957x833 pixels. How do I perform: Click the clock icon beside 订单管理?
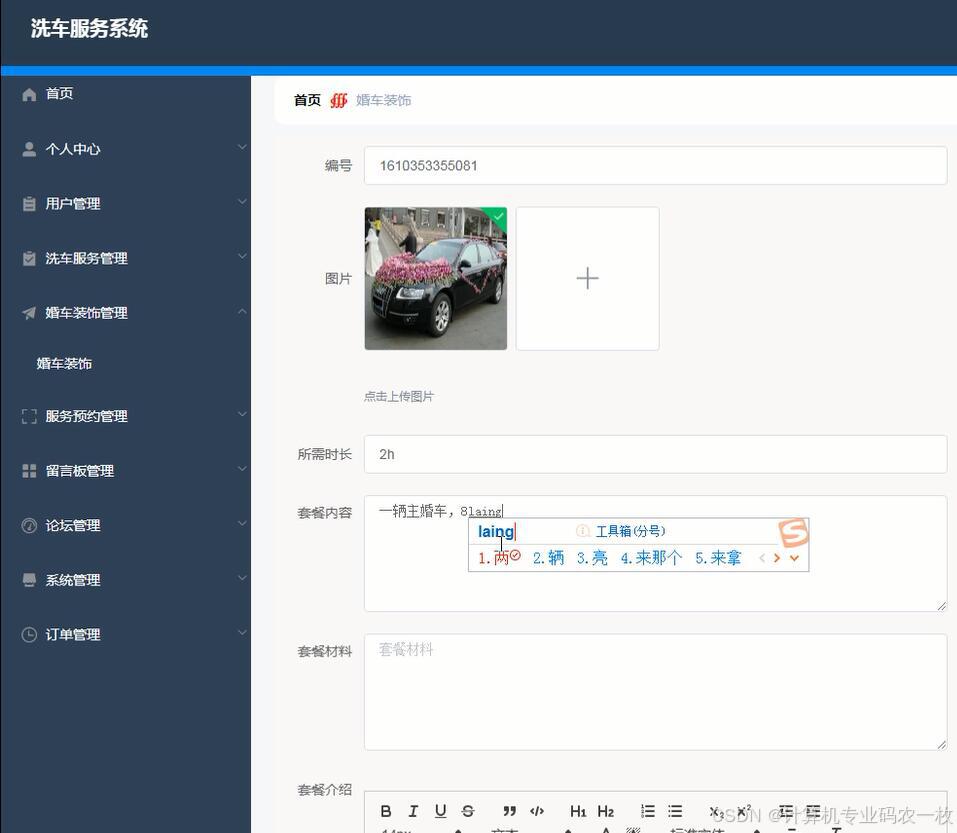click(29, 635)
